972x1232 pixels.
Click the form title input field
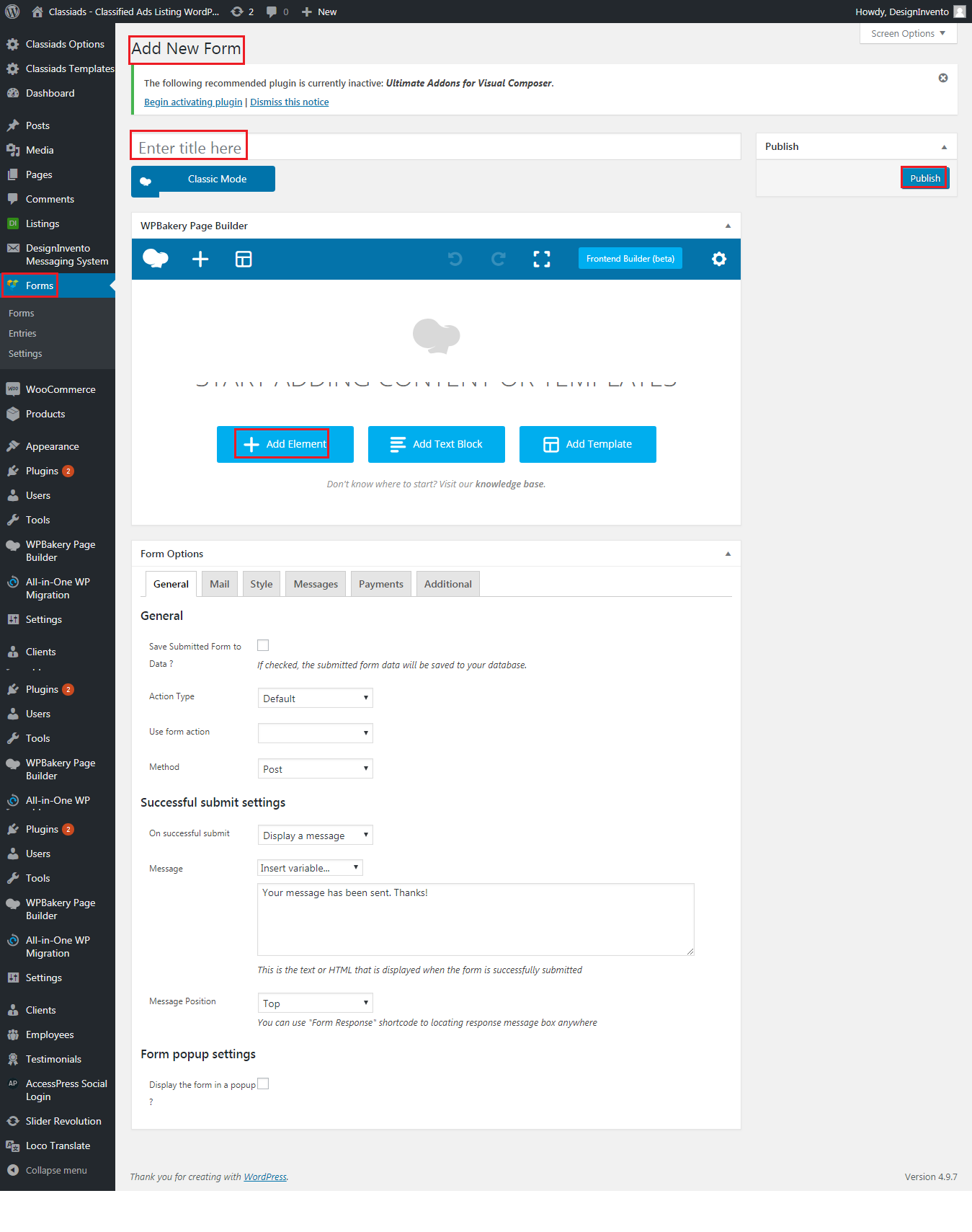tap(436, 147)
